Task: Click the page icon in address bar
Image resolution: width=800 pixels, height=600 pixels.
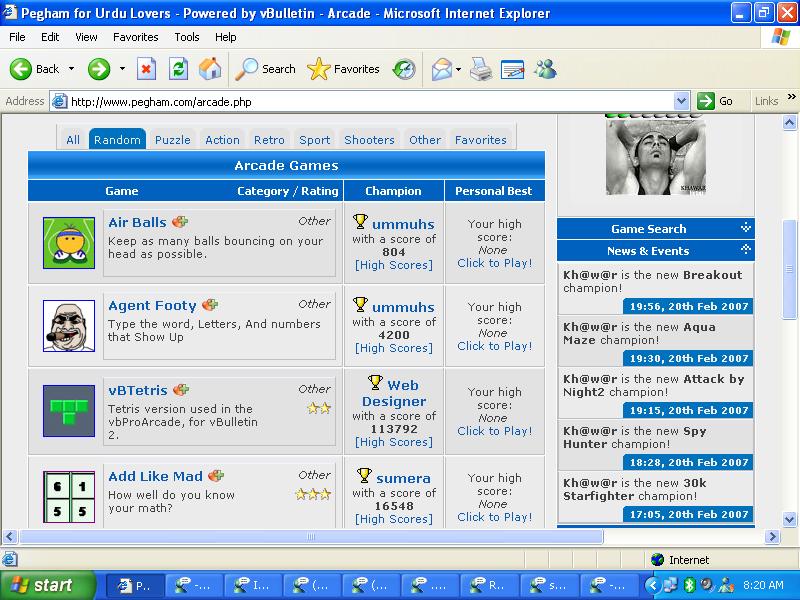Action: (x=59, y=102)
